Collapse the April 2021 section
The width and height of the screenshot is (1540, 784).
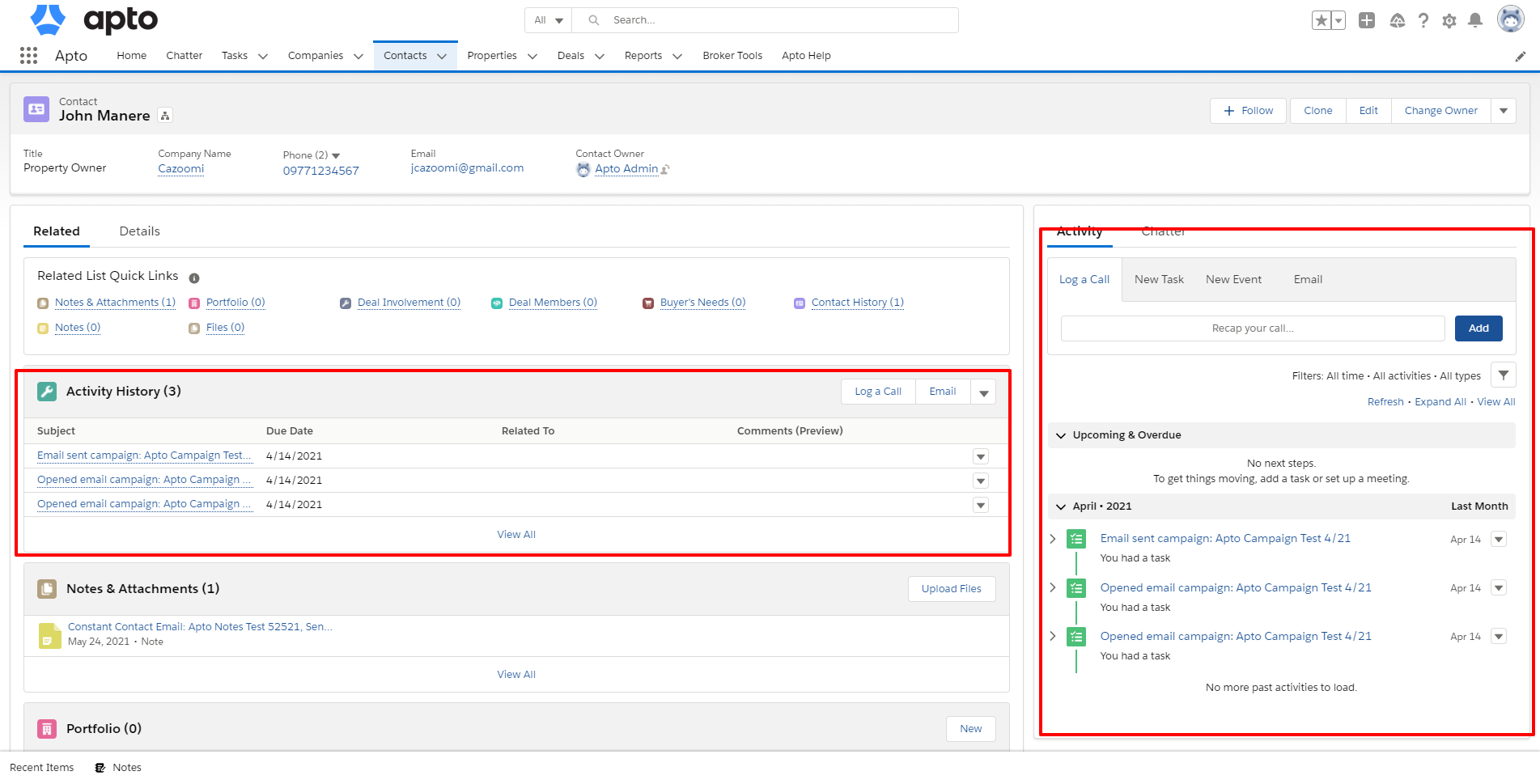pyautogui.click(x=1061, y=506)
